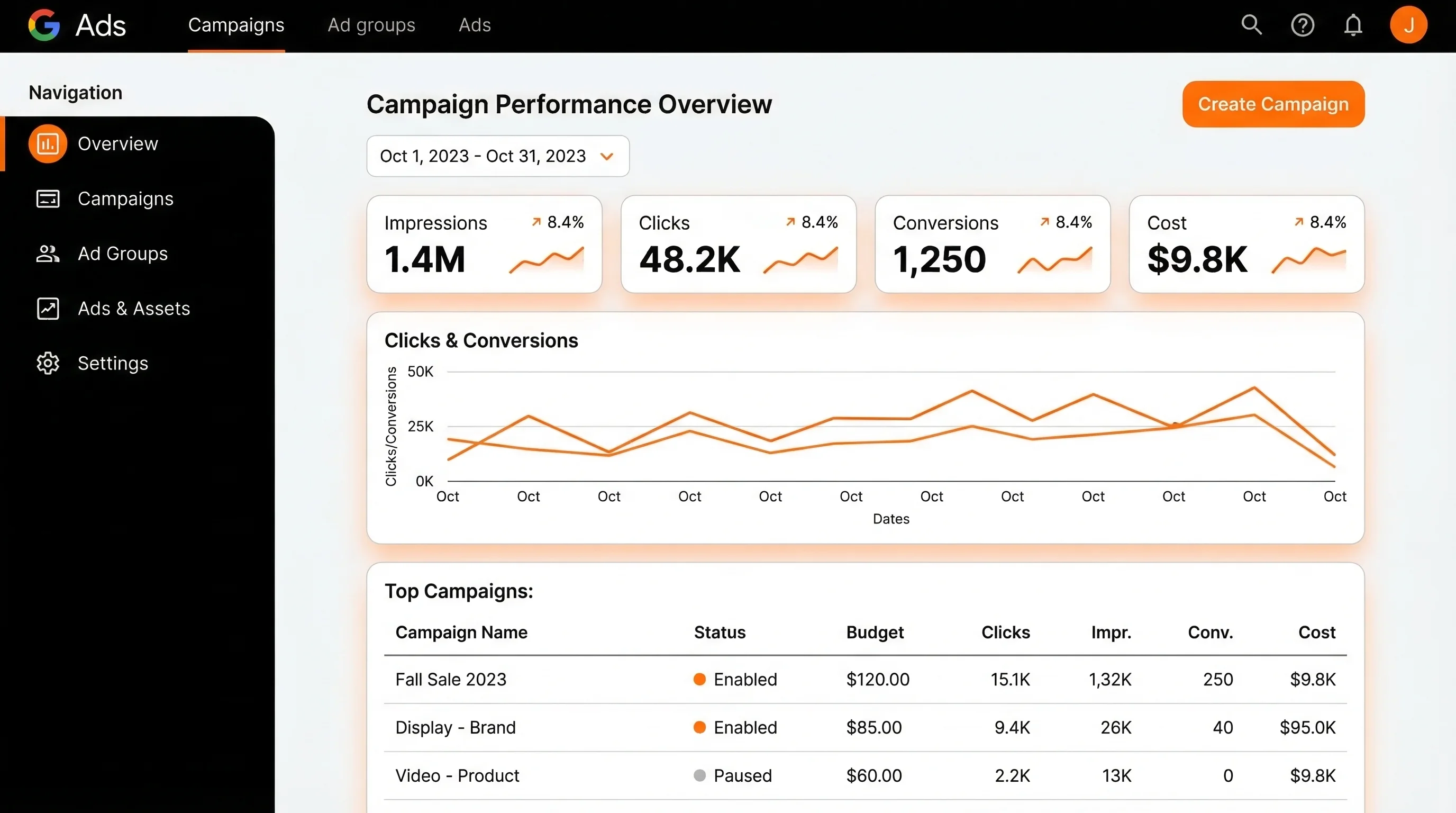
Task: Select the Campaigns top tab
Action: tap(235, 25)
